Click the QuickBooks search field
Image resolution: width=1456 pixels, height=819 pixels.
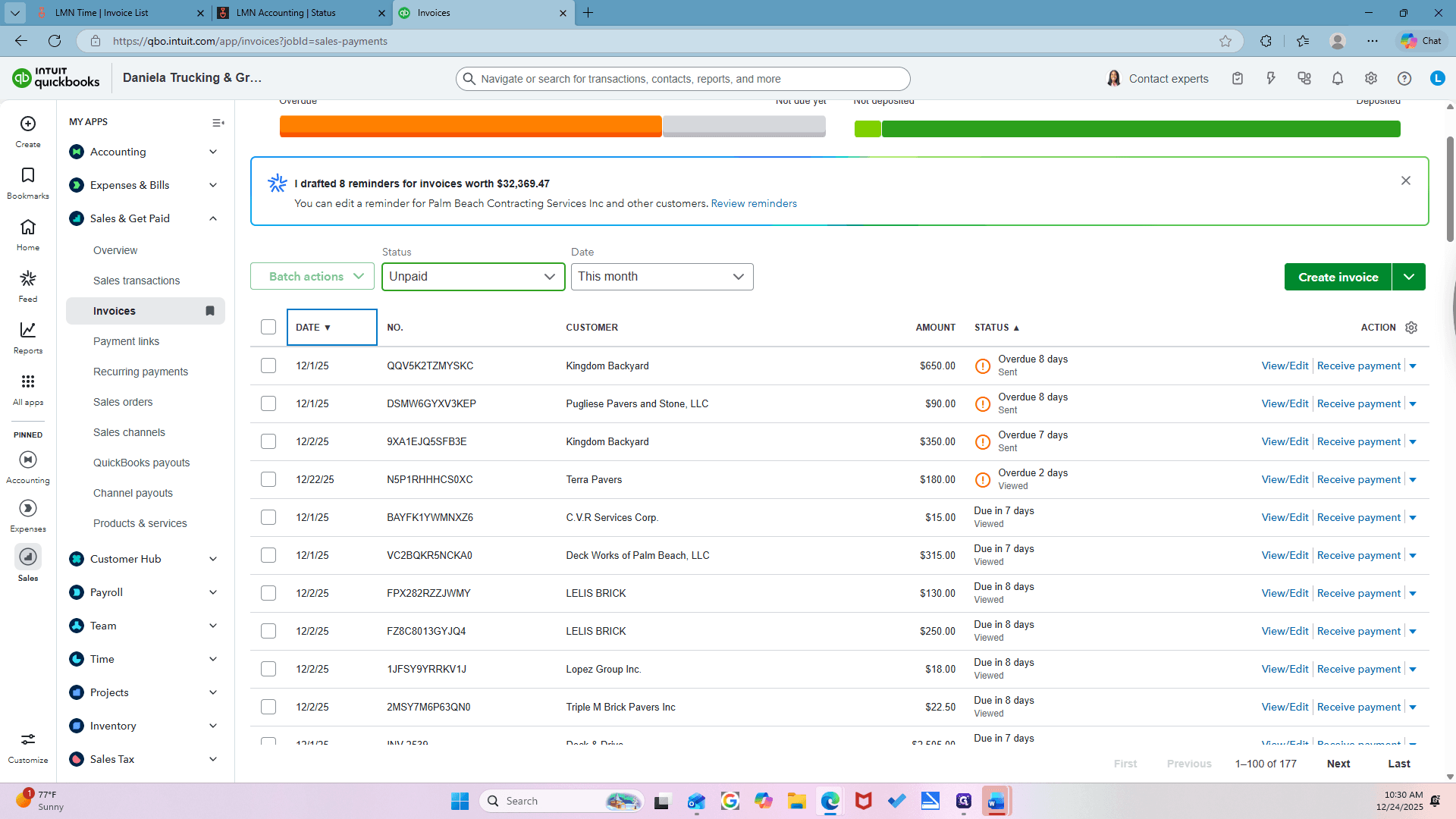click(x=682, y=79)
